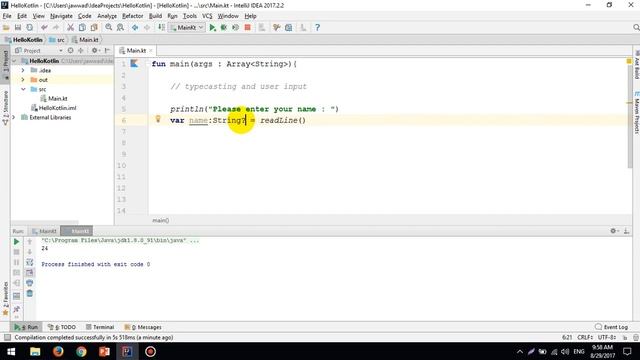Close the Main.kt editor tab
The height and width of the screenshot is (360, 640).
pyautogui.click(x=151, y=51)
